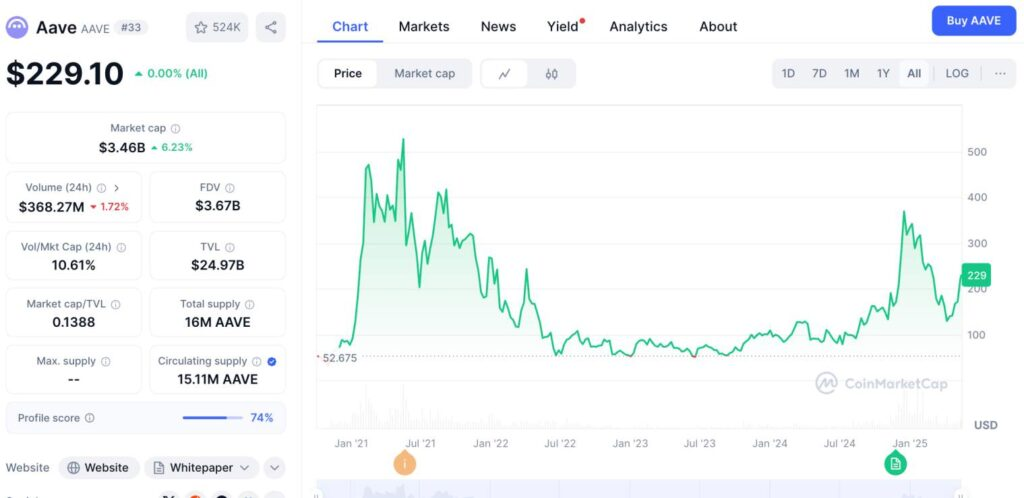
Task: Click the verified circulating supply badge
Action: click(272, 361)
